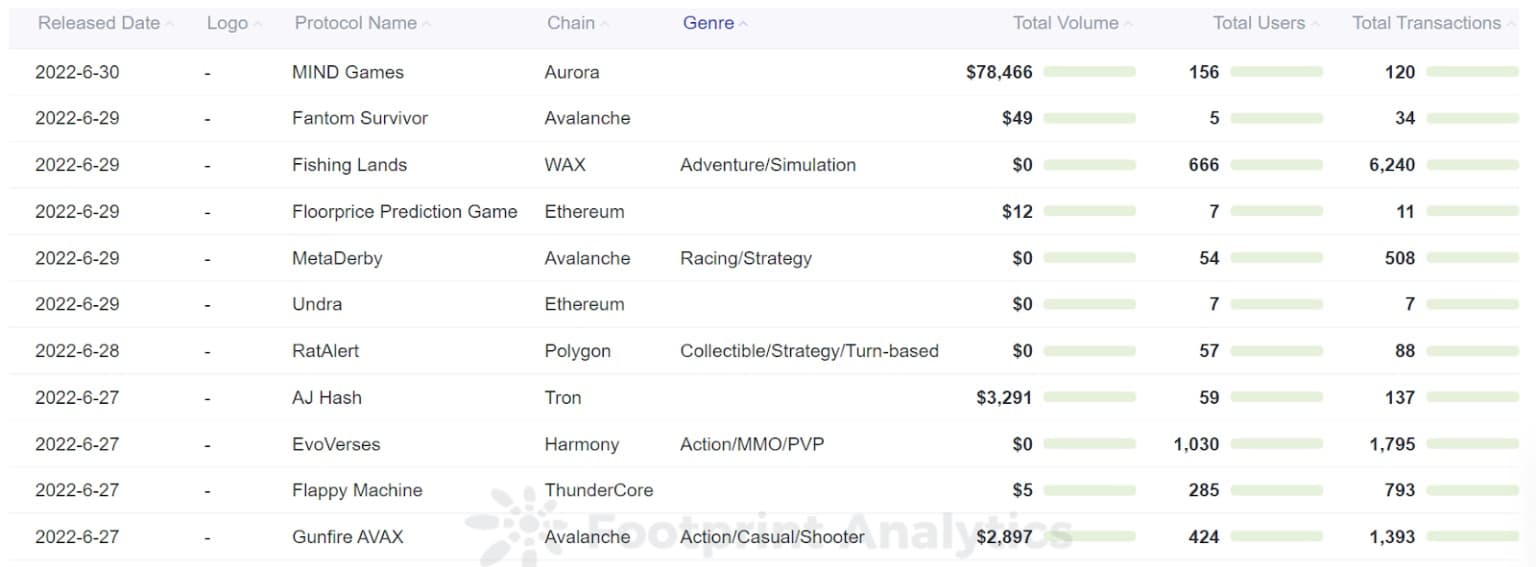Click the Logo column sort arrow
This screenshot has height=567, width=1536.
(x=258, y=24)
